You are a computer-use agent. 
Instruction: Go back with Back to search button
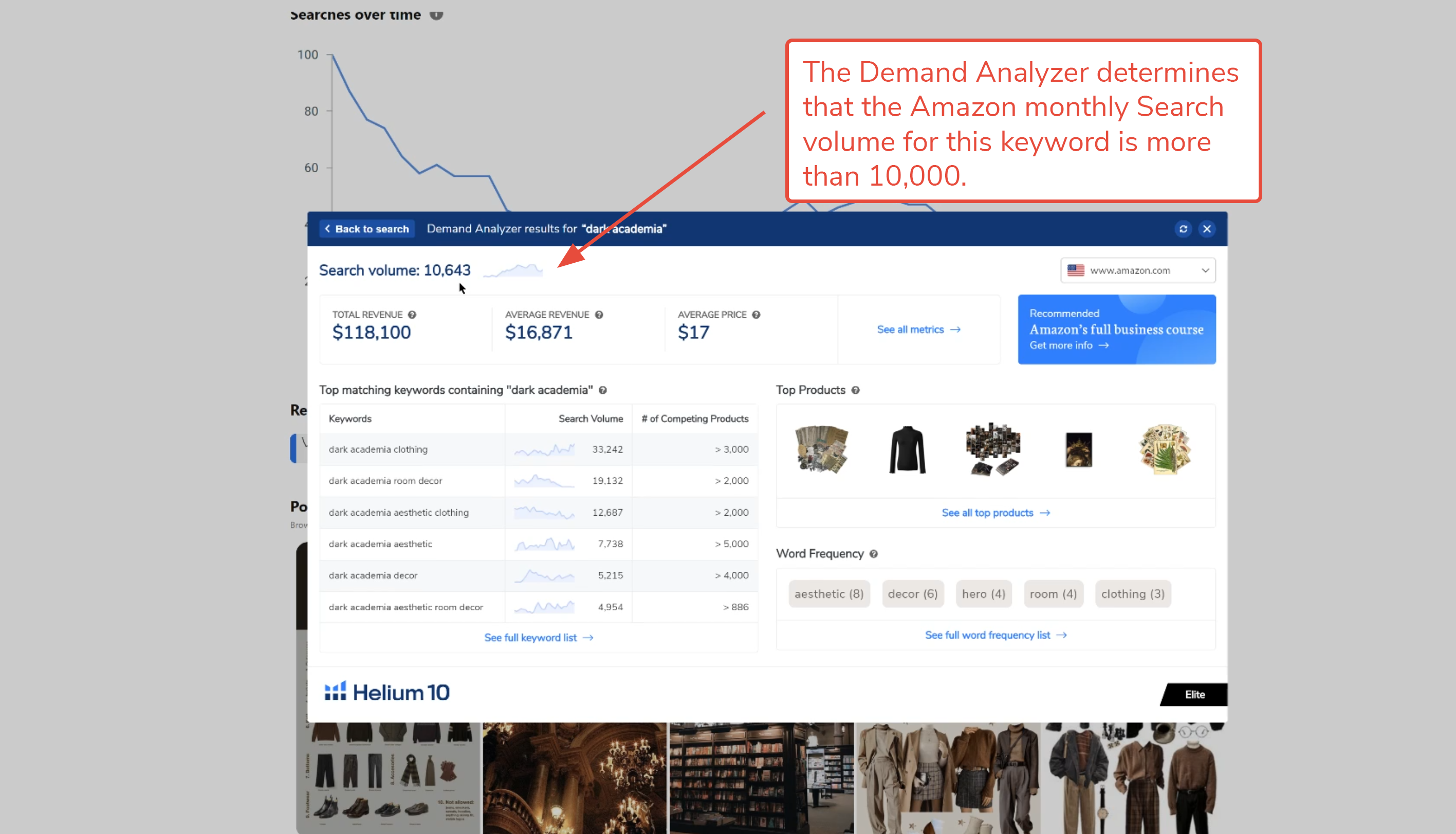pos(367,229)
